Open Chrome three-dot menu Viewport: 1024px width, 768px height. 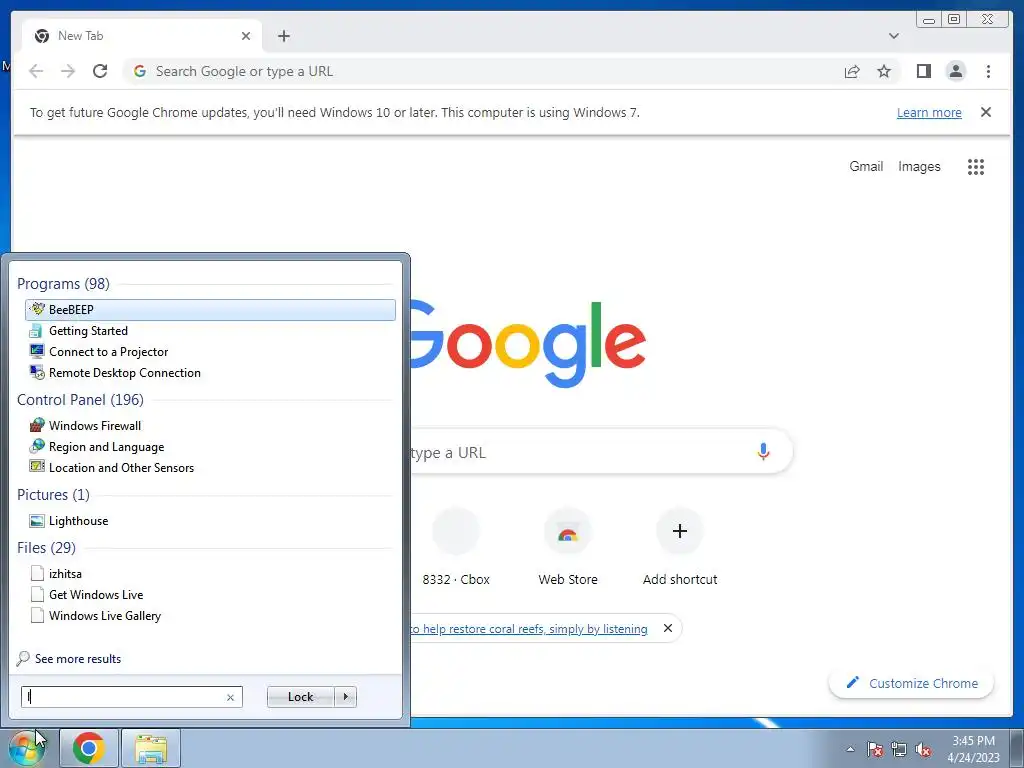click(988, 71)
